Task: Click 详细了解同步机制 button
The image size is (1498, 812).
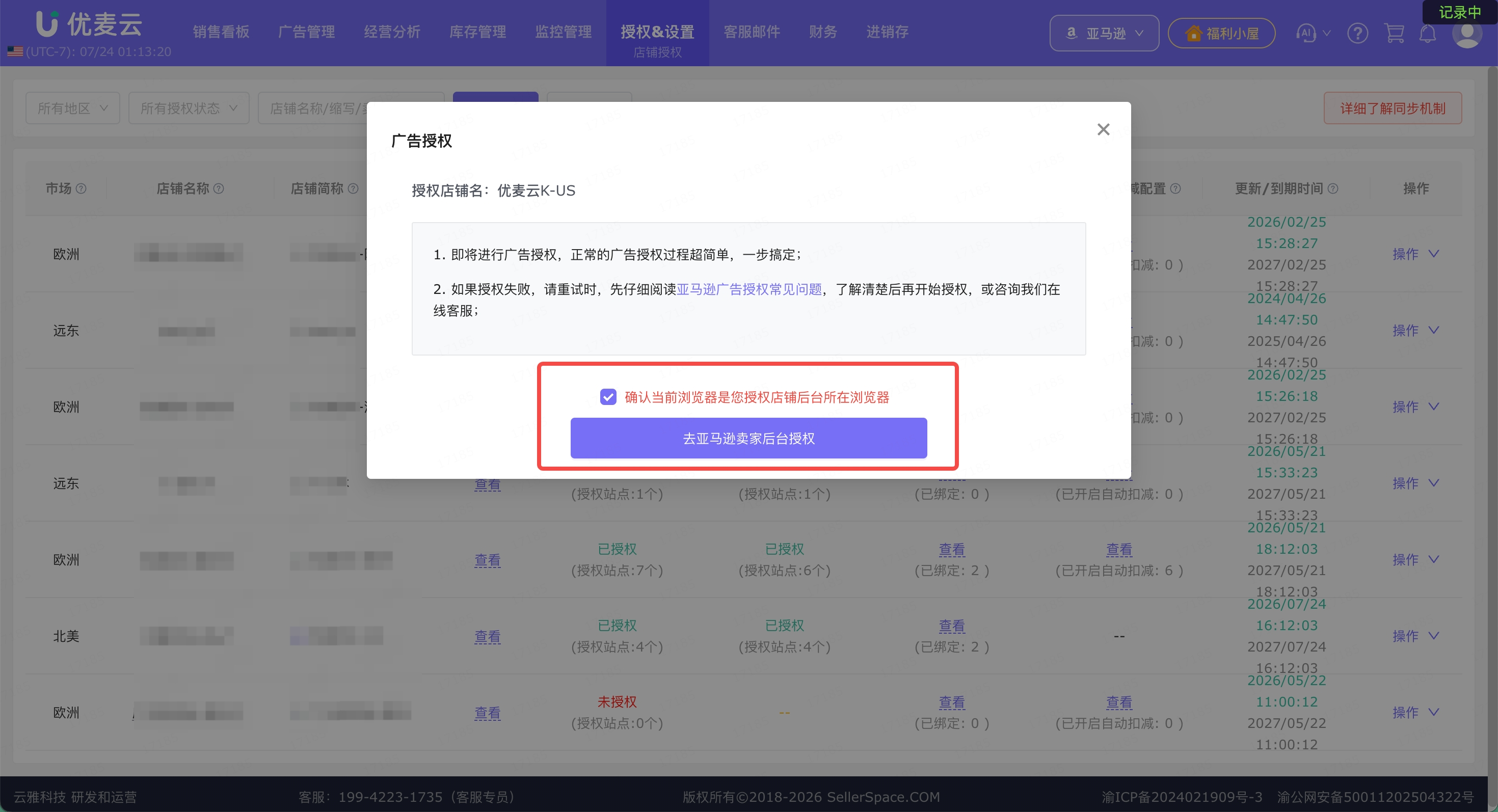Action: (x=1393, y=108)
